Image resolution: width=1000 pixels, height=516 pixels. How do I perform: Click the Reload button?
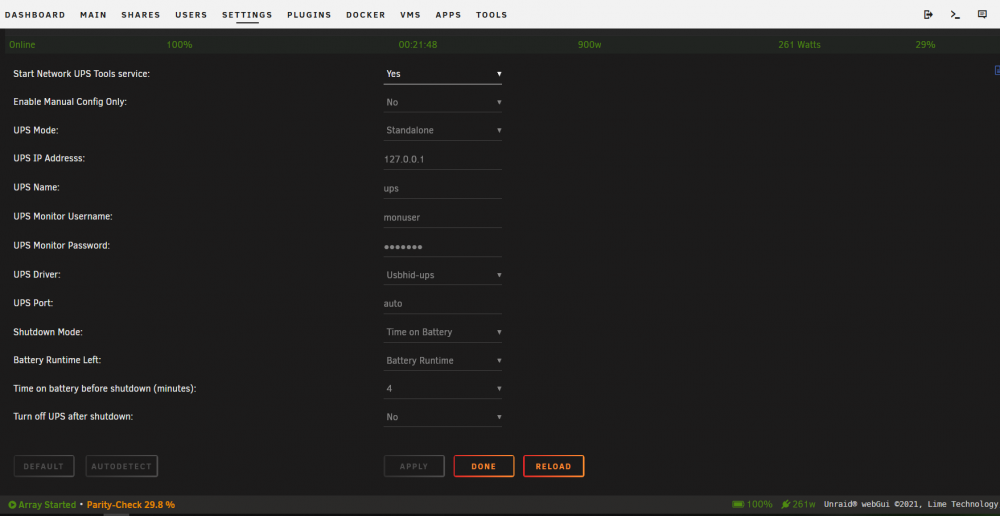(554, 466)
